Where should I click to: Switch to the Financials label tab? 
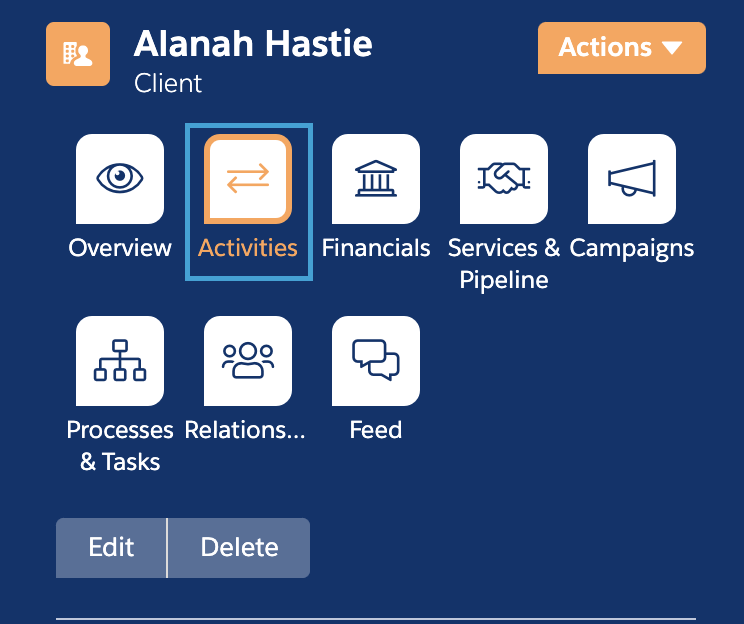pos(376,248)
